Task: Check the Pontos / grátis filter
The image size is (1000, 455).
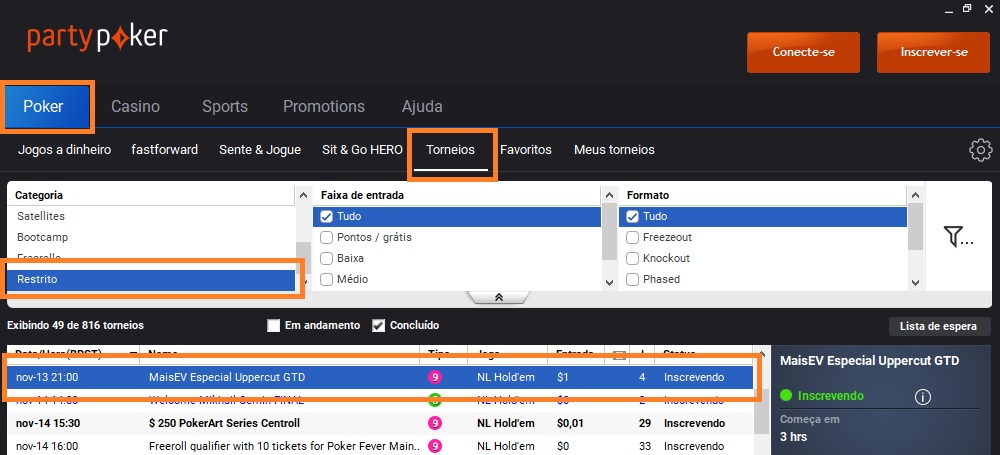Action: (x=327, y=237)
